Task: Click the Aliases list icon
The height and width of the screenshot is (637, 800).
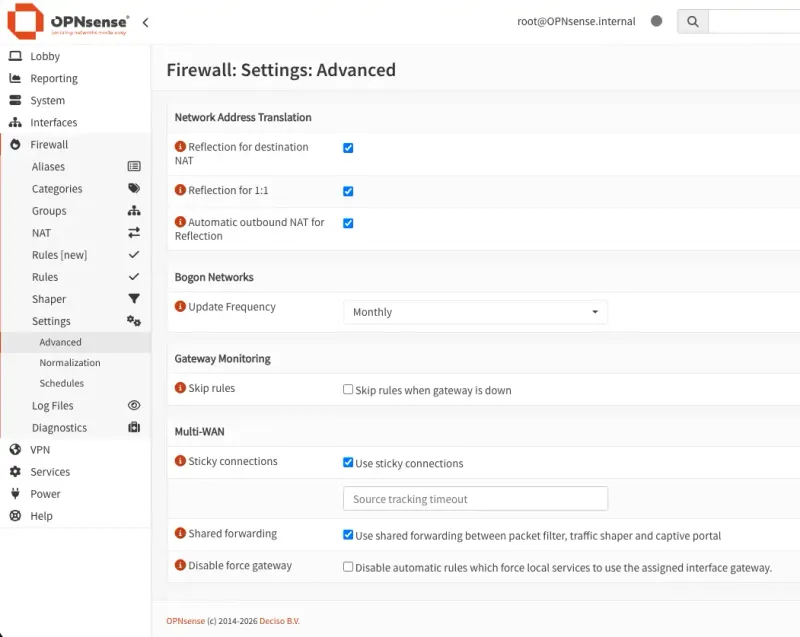Action: click(x=132, y=166)
